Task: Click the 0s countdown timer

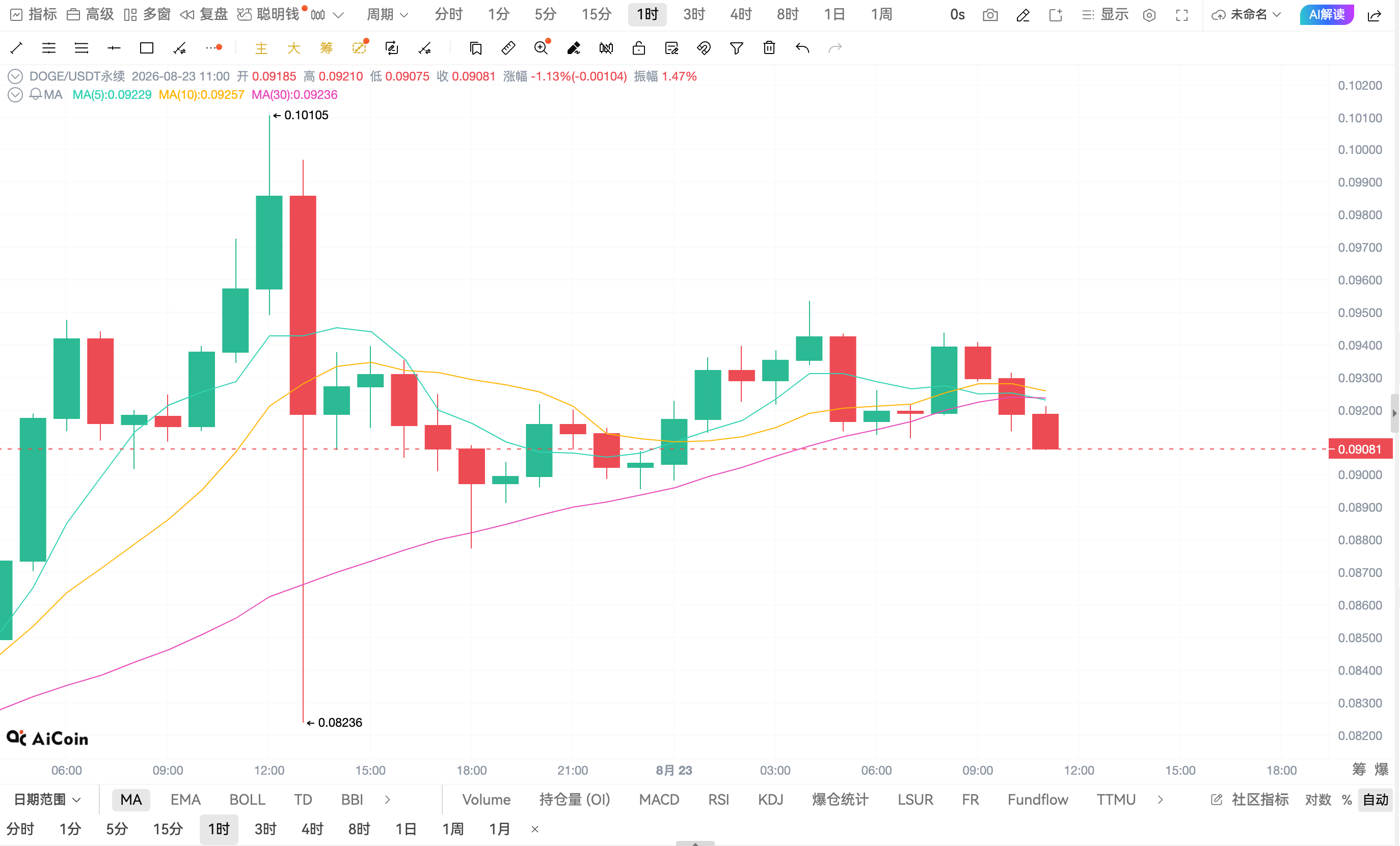Action: [957, 15]
